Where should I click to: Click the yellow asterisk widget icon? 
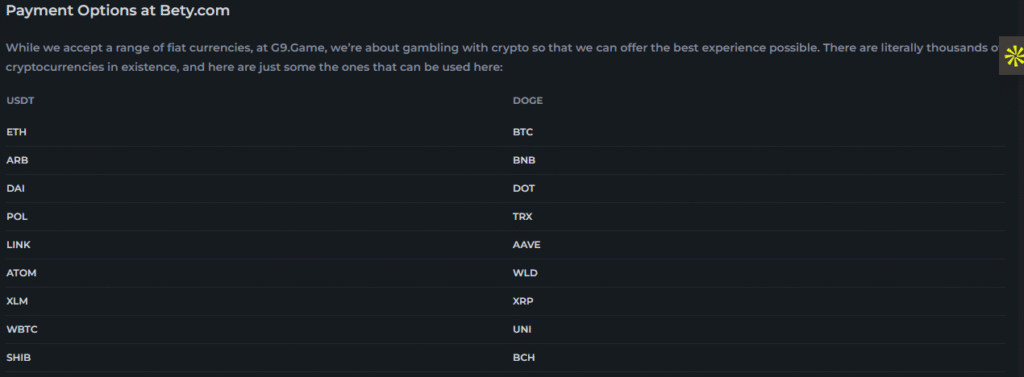[1014, 57]
